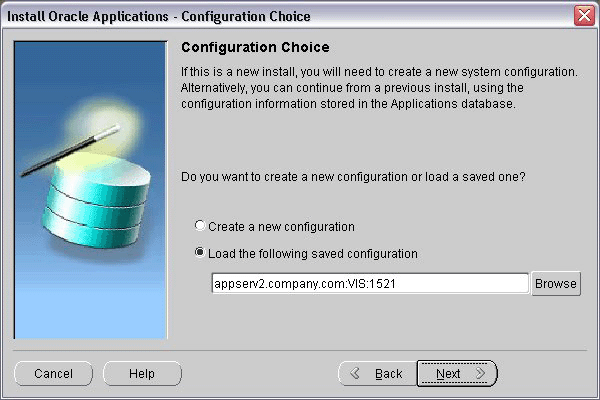Go Back to the previous wizard step
600x400 pixels.
tap(377, 374)
